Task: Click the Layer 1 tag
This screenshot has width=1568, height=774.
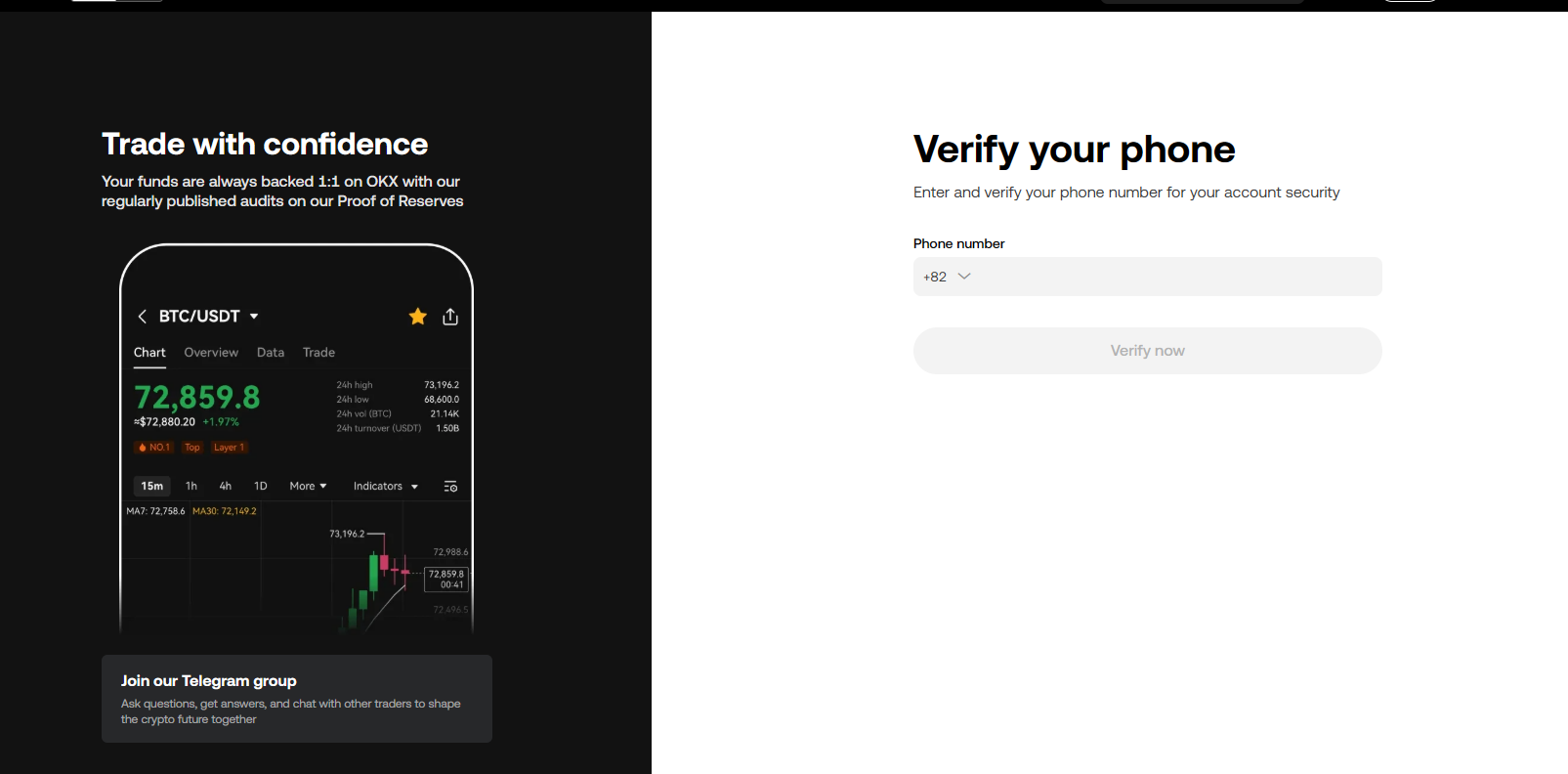Action: coord(230,448)
